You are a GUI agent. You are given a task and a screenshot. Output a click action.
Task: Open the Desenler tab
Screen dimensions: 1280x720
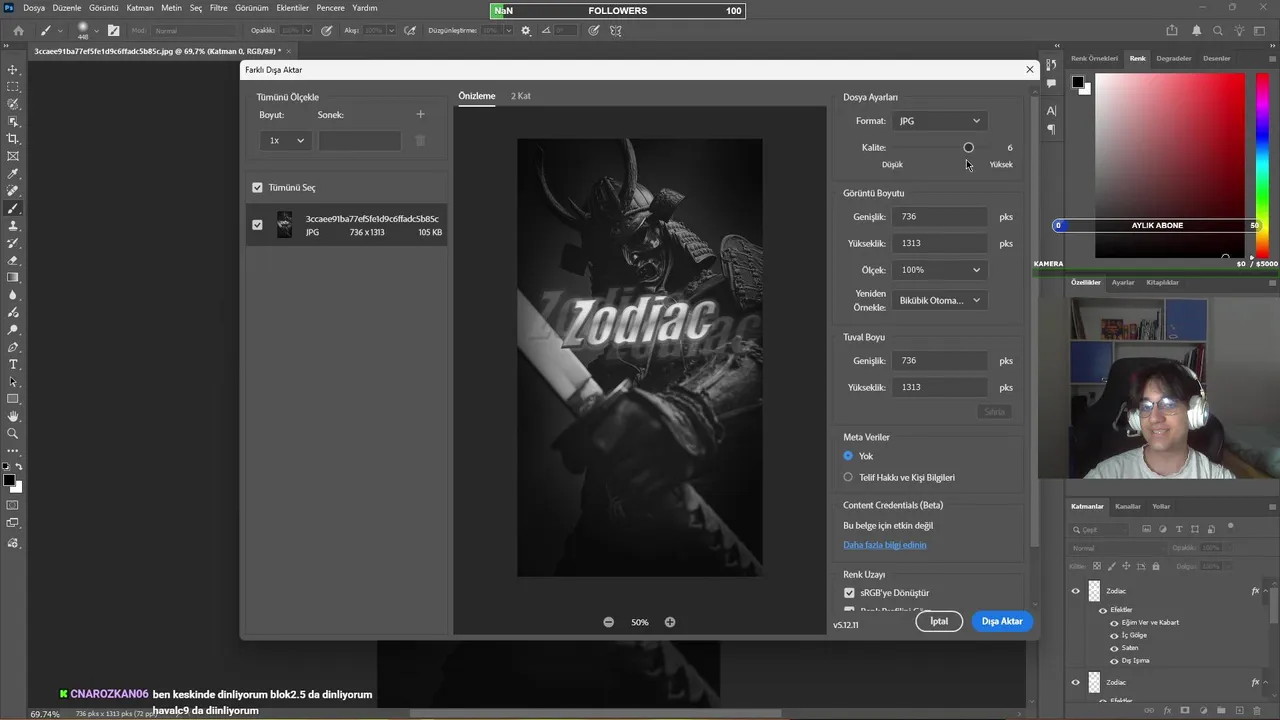1217,58
